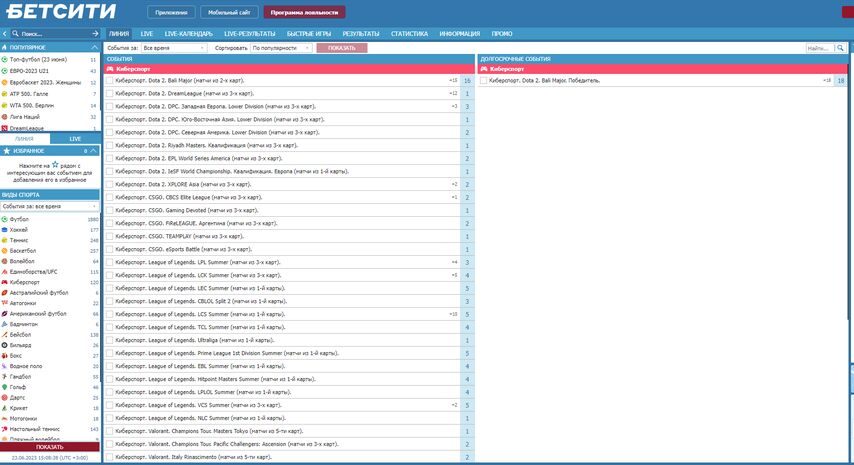
Task: Tick League of Legends. LPL Summer checkbox
Action: (x=109, y=262)
